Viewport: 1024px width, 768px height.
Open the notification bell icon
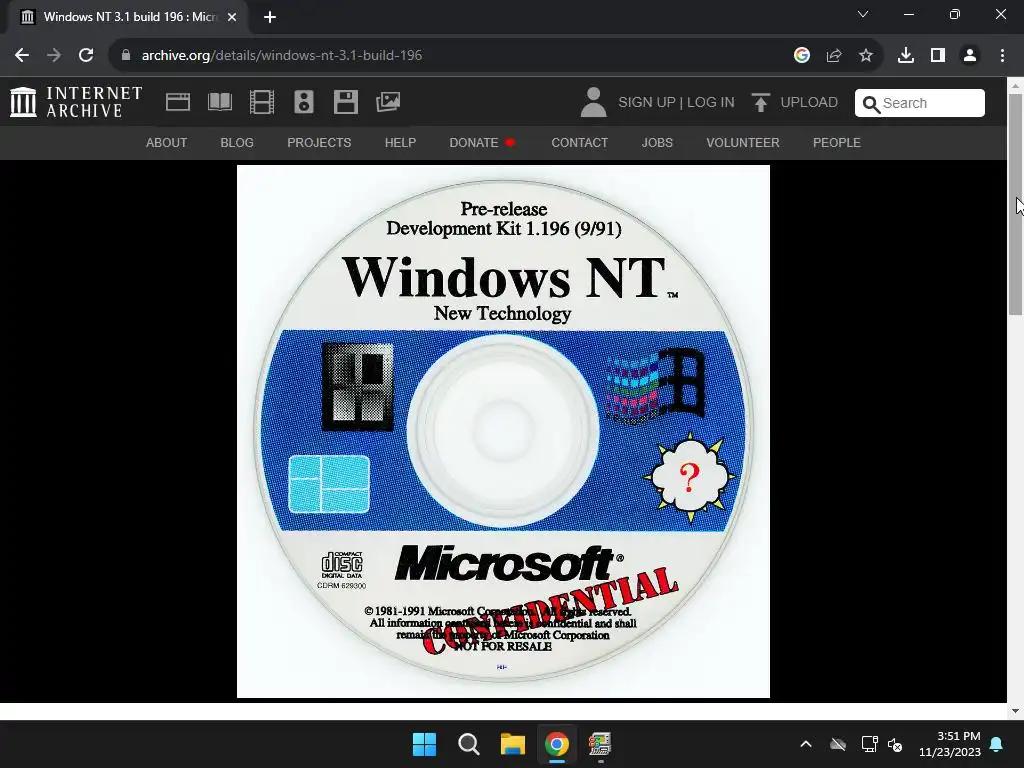click(997, 744)
